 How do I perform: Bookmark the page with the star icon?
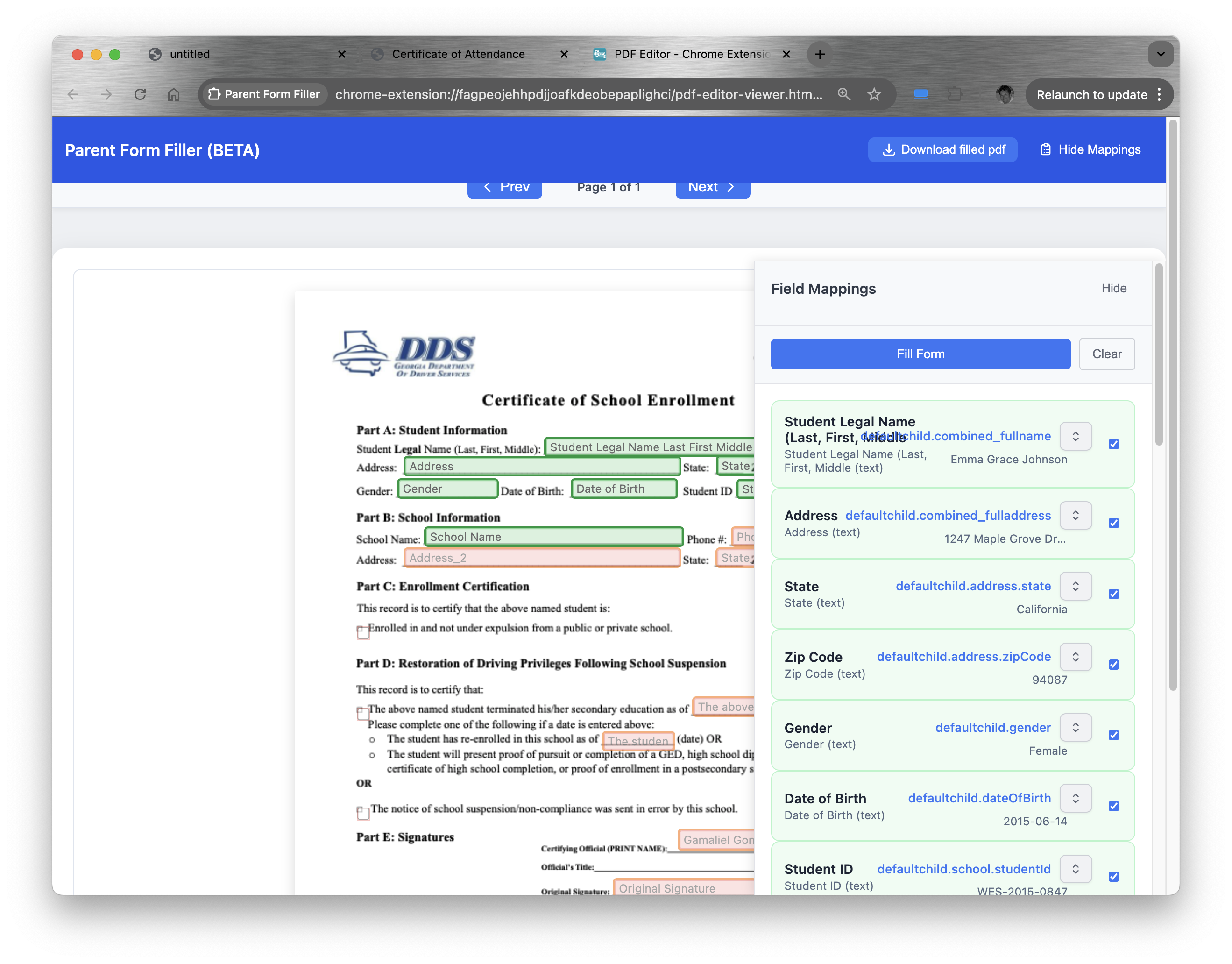pos(874,94)
